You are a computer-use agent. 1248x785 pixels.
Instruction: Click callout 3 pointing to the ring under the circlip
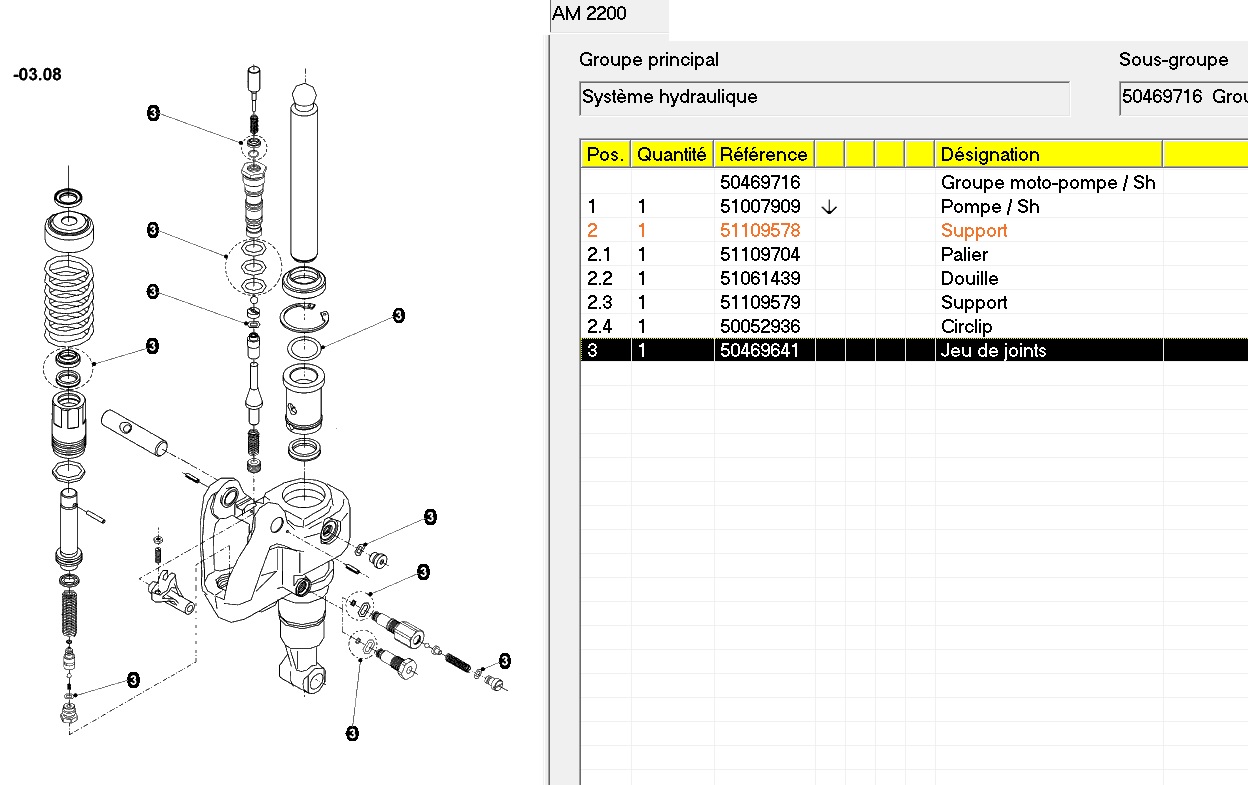point(398,316)
